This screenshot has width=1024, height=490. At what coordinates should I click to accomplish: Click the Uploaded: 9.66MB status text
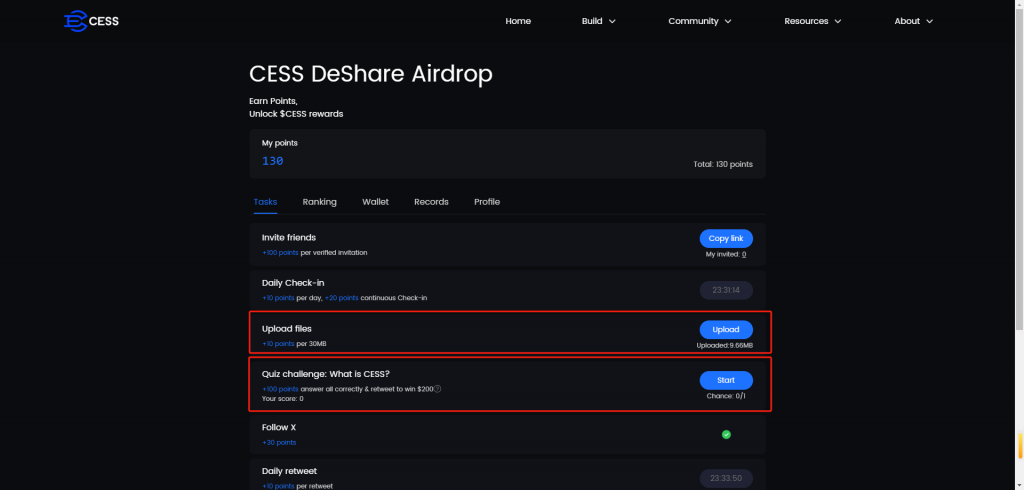coord(725,345)
